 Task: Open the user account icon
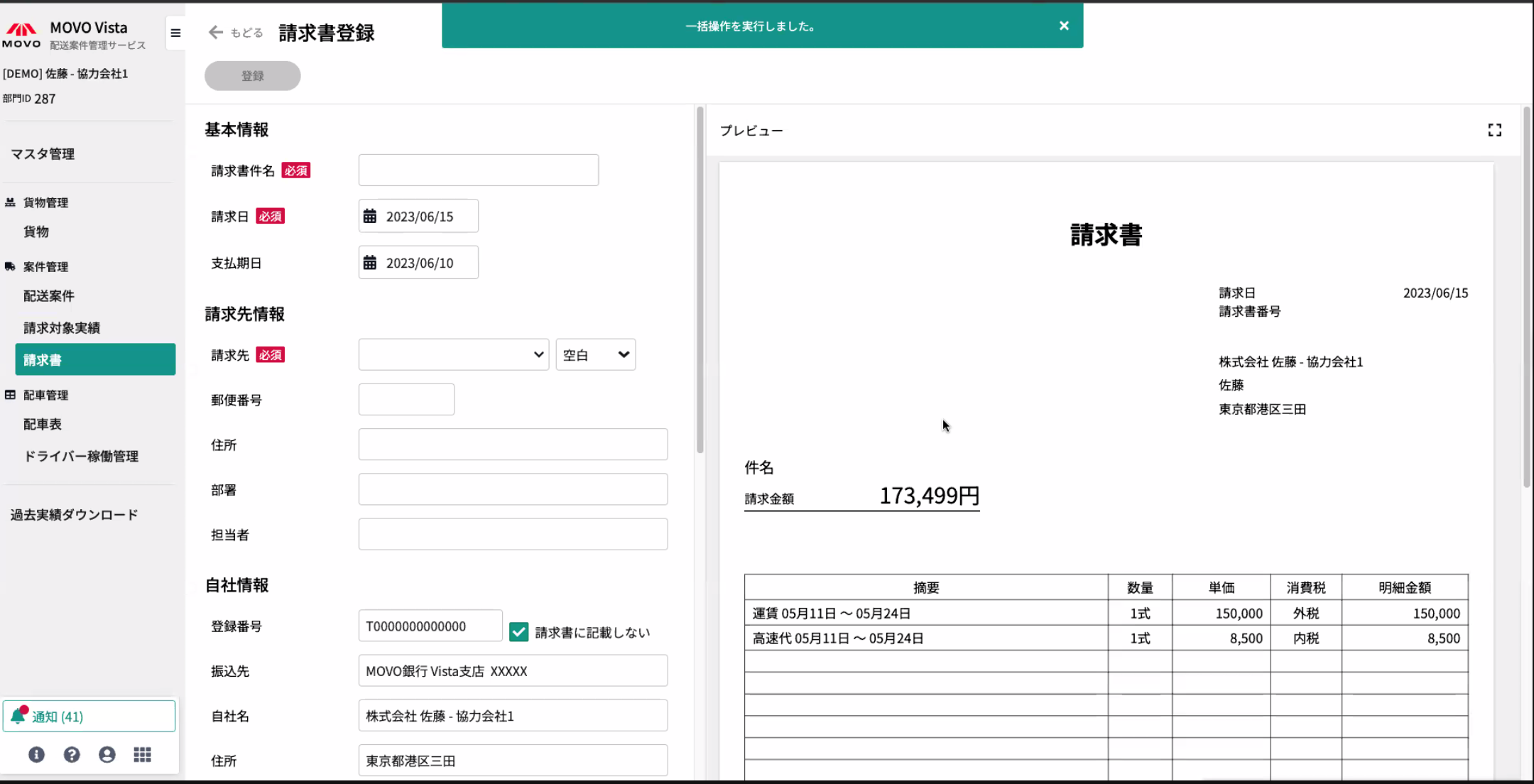click(107, 754)
